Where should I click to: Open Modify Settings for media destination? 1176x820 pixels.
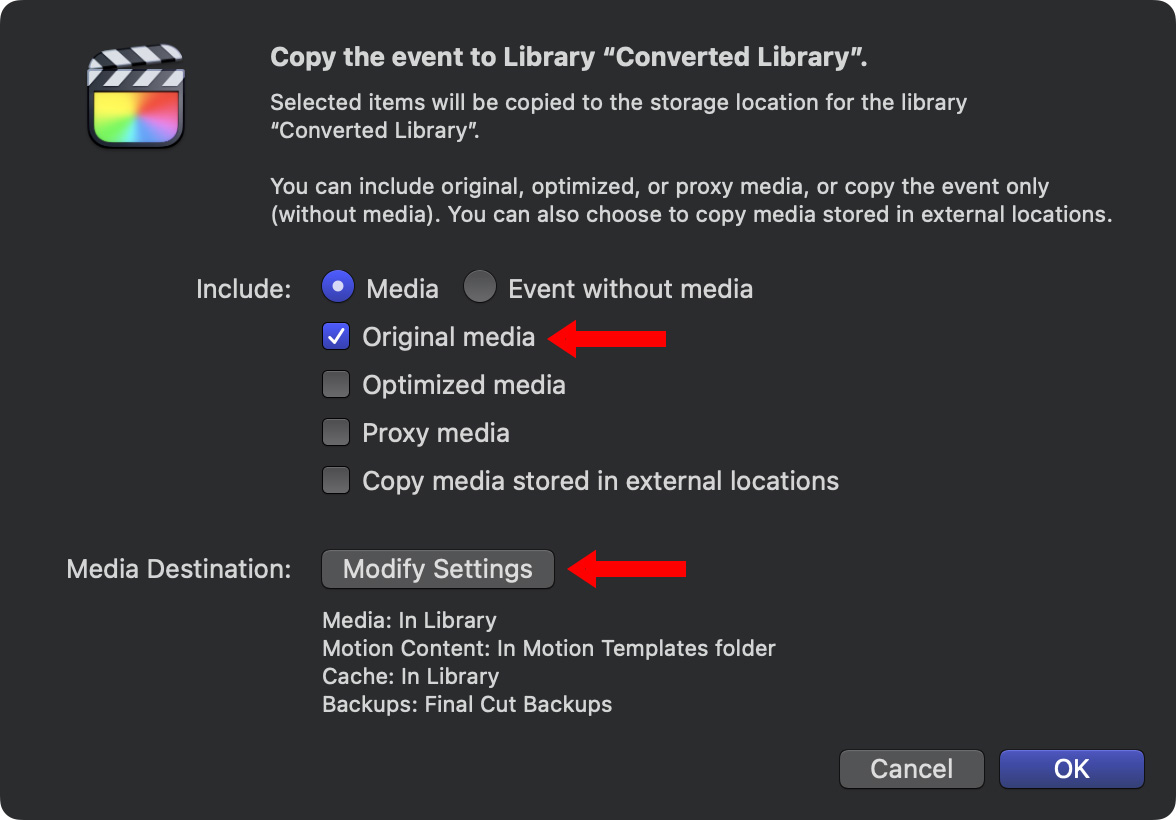[437, 569]
